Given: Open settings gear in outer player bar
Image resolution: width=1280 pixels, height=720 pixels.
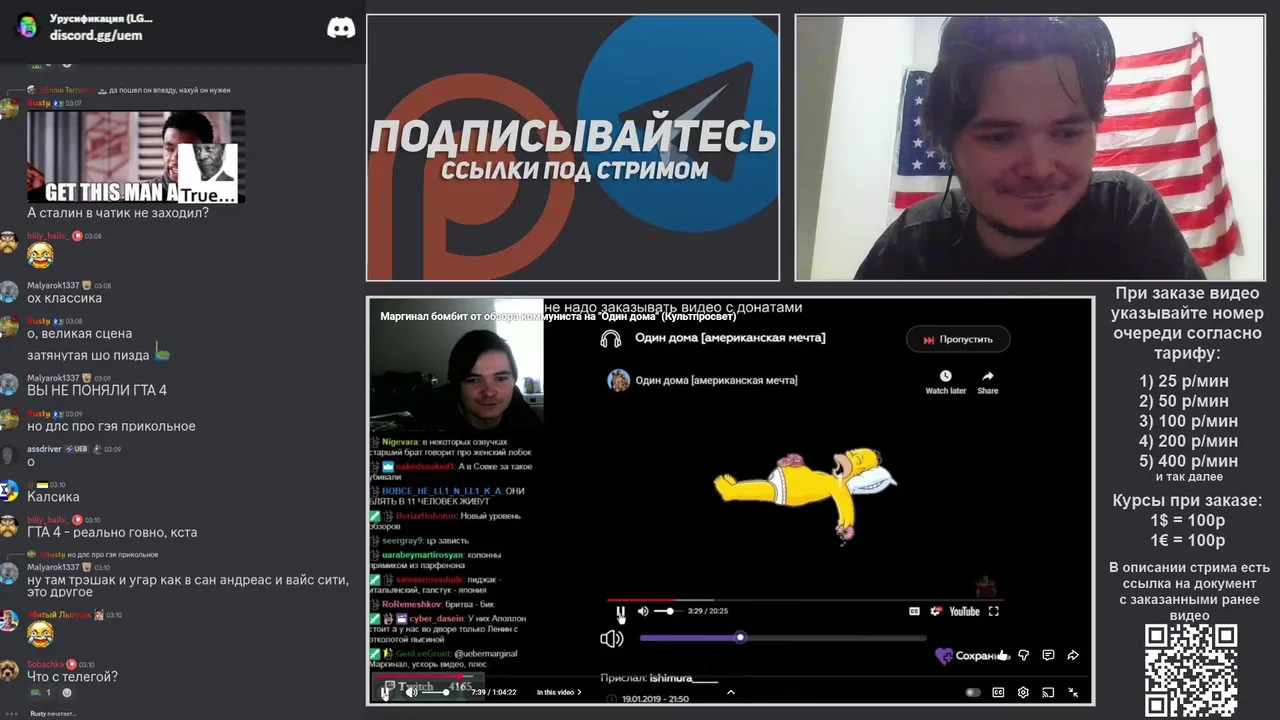Looking at the screenshot, I should pos(1023,692).
